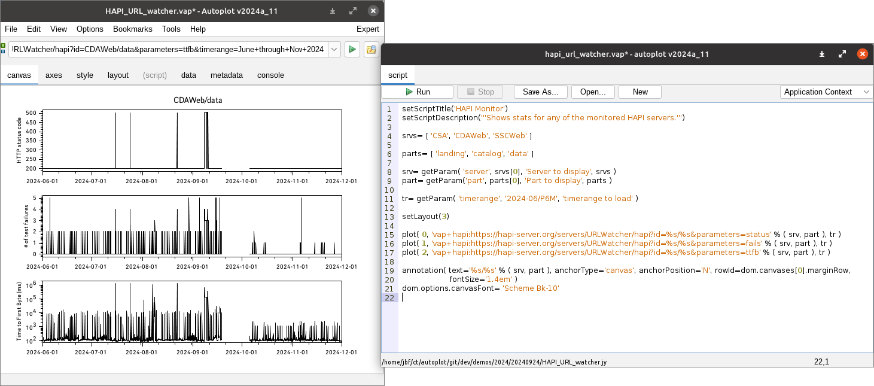Viewport: 874px width, 386px height.
Task: Click the tr= getParam timerange line
Action: click(519, 199)
